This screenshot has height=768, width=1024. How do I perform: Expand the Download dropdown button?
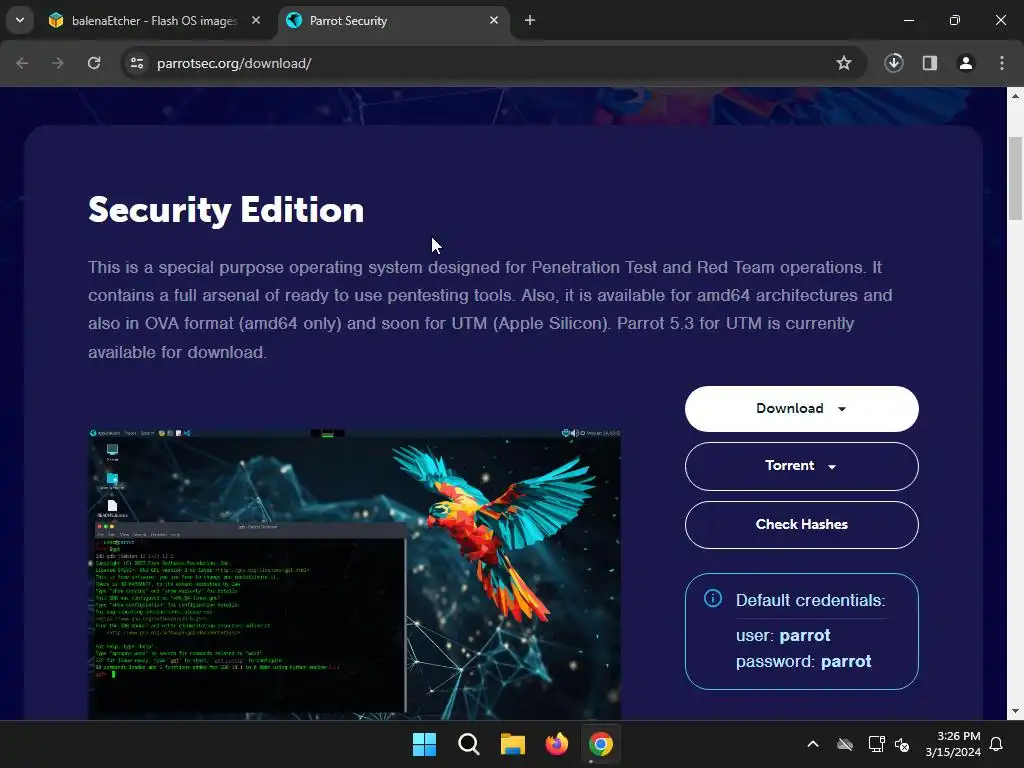pyautogui.click(x=801, y=409)
